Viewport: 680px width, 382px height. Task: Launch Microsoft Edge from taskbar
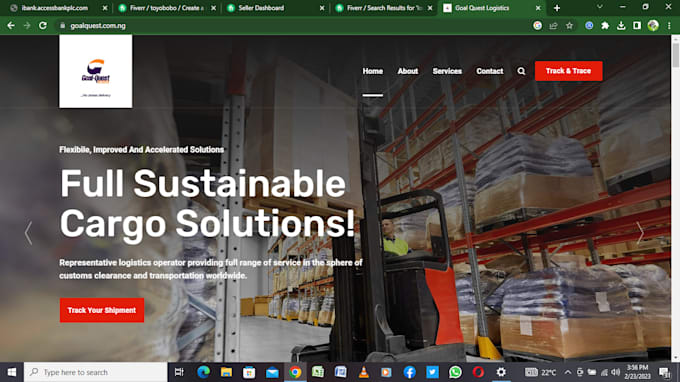203,372
